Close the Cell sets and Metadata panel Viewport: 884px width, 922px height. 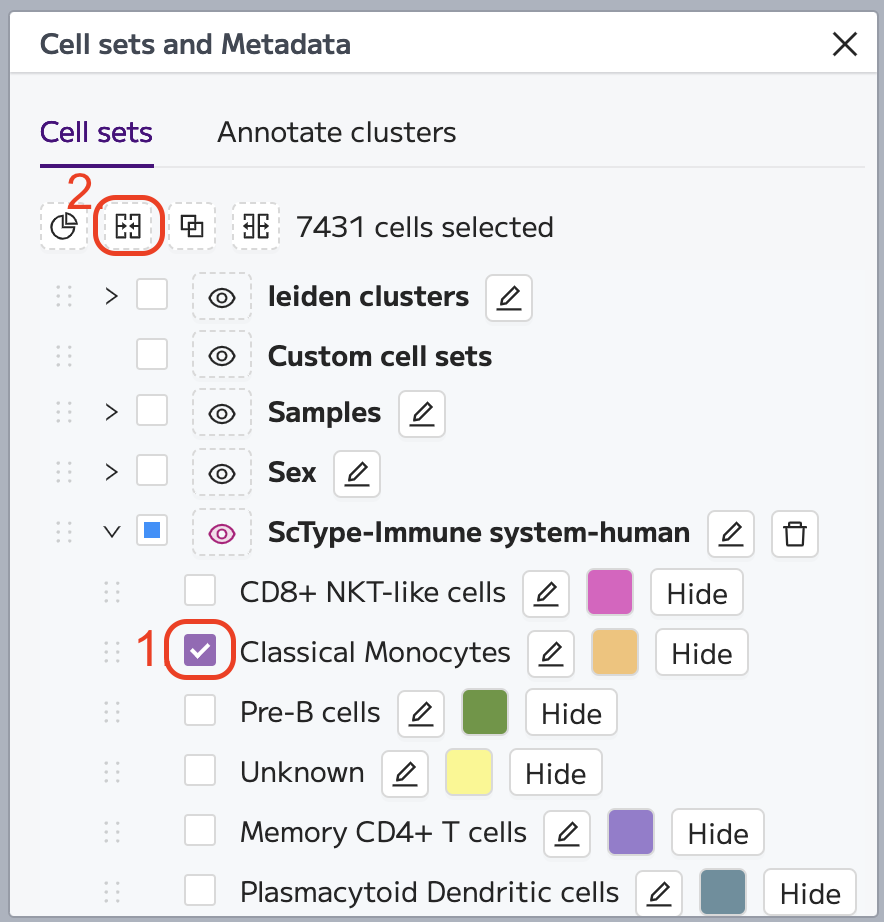[845, 44]
